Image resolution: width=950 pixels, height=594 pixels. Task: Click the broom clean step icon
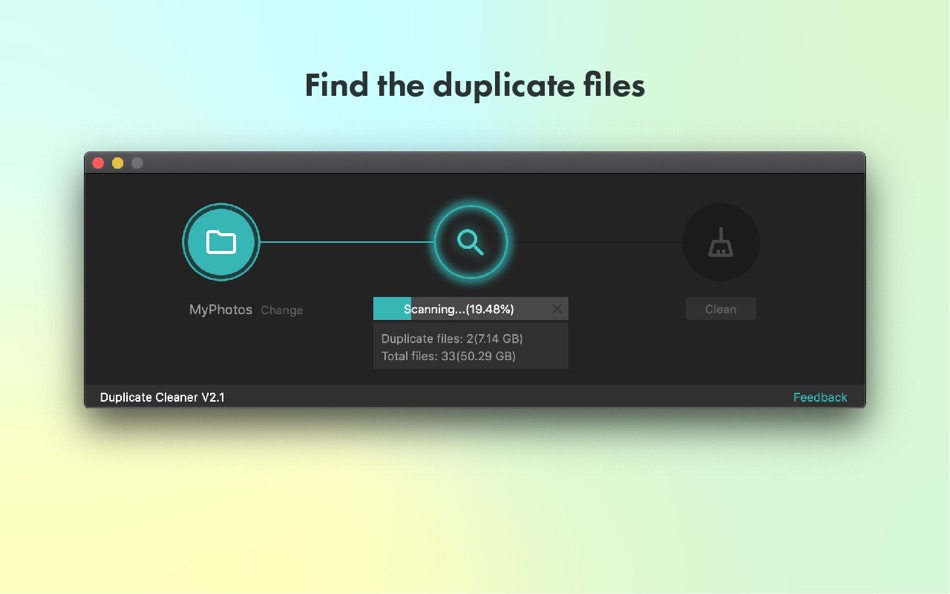(x=721, y=242)
